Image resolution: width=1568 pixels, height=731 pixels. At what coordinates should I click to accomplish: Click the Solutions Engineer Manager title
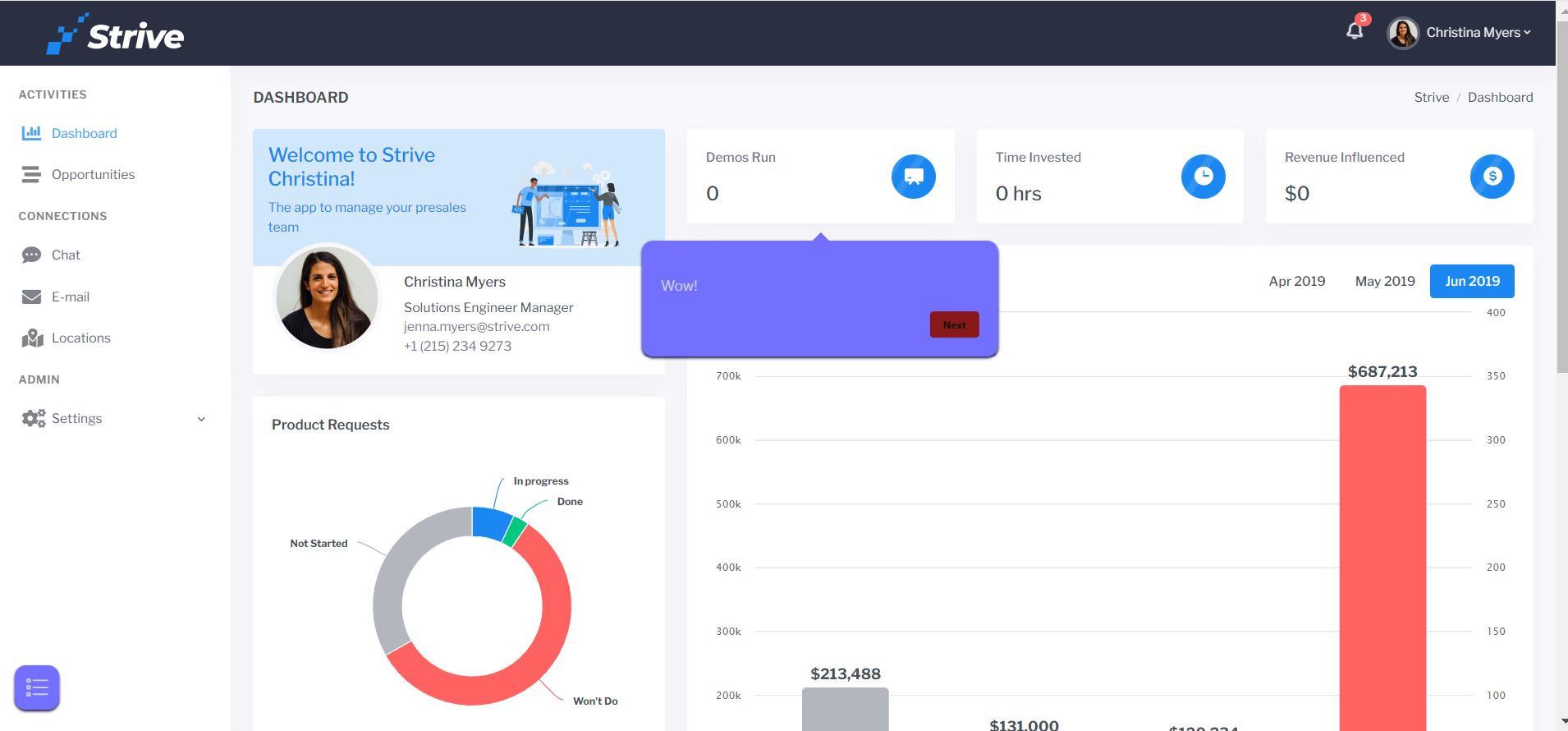(x=488, y=307)
